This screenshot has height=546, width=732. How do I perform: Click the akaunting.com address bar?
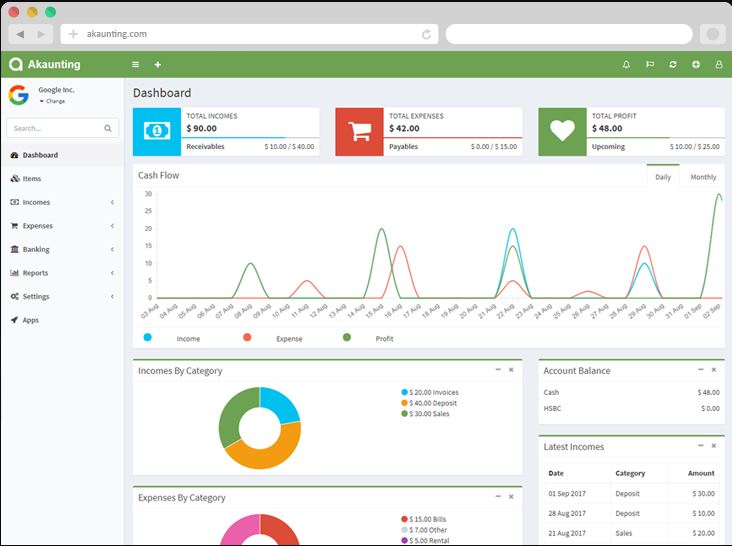click(249, 34)
